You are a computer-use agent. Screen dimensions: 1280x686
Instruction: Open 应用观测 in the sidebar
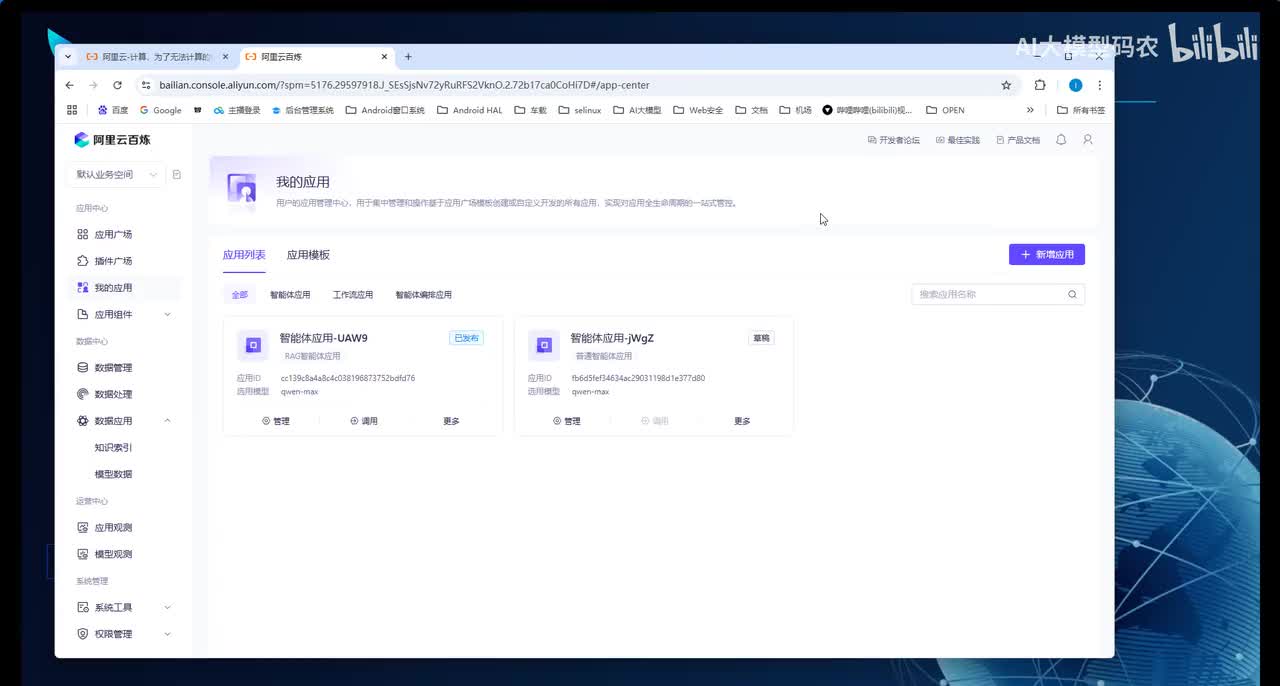coord(113,528)
